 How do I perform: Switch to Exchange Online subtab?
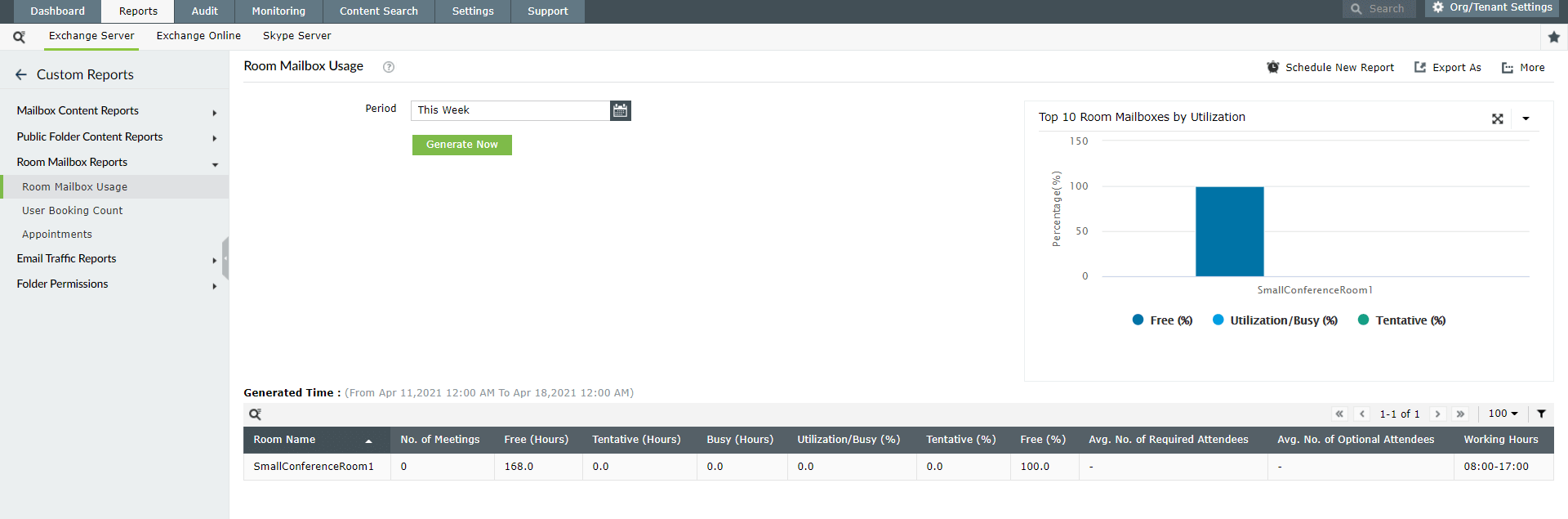pyautogui.click(x=198, y=36)
